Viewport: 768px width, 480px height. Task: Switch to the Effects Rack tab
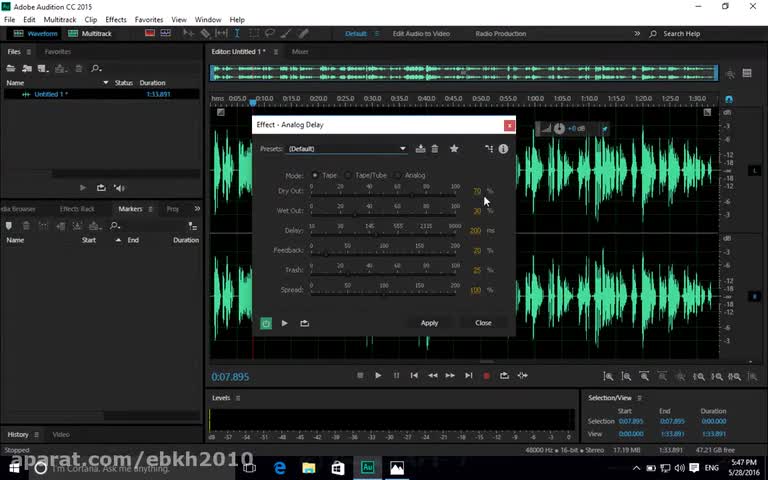[x=77, y=209]
